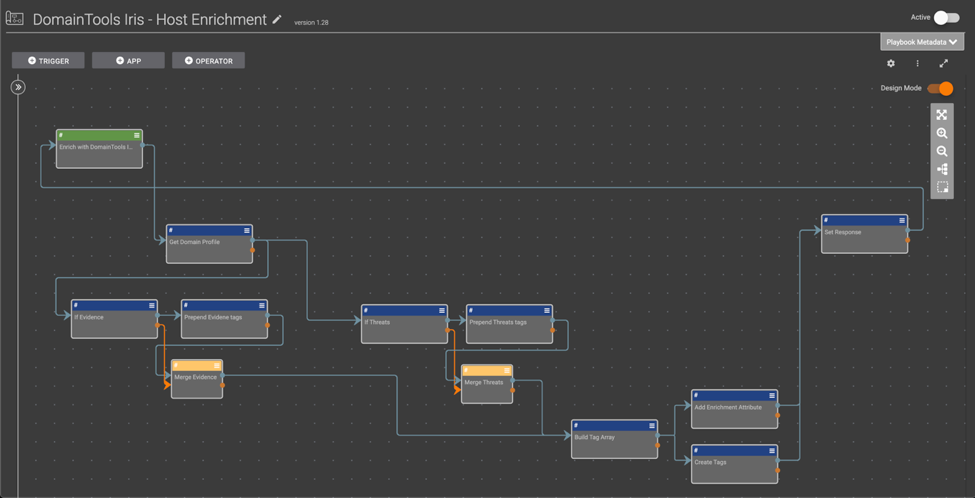975x498 pixels.
Task: Select the Set Response node
Action: tap(864, 234)
